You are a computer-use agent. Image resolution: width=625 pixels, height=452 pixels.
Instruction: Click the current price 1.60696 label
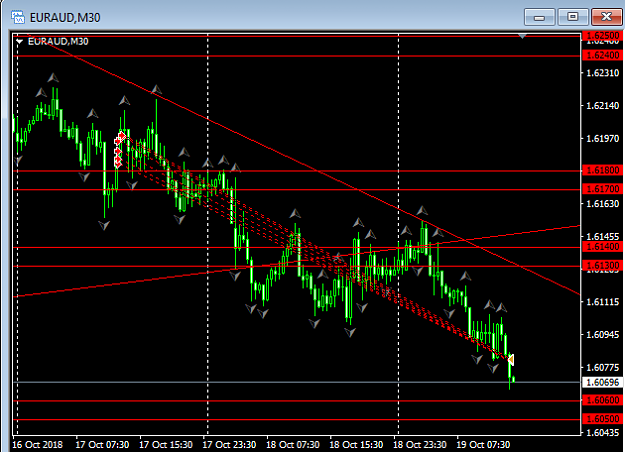point(602,383)
